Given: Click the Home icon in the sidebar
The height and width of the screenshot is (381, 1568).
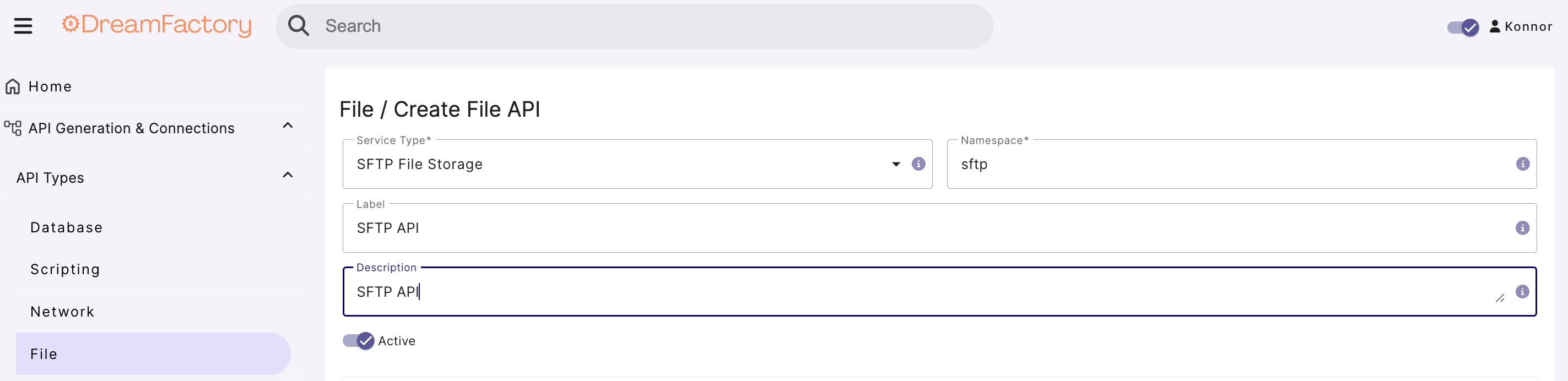Looking at the screenshot, I should pyautogui.click(x=12, y=86).
